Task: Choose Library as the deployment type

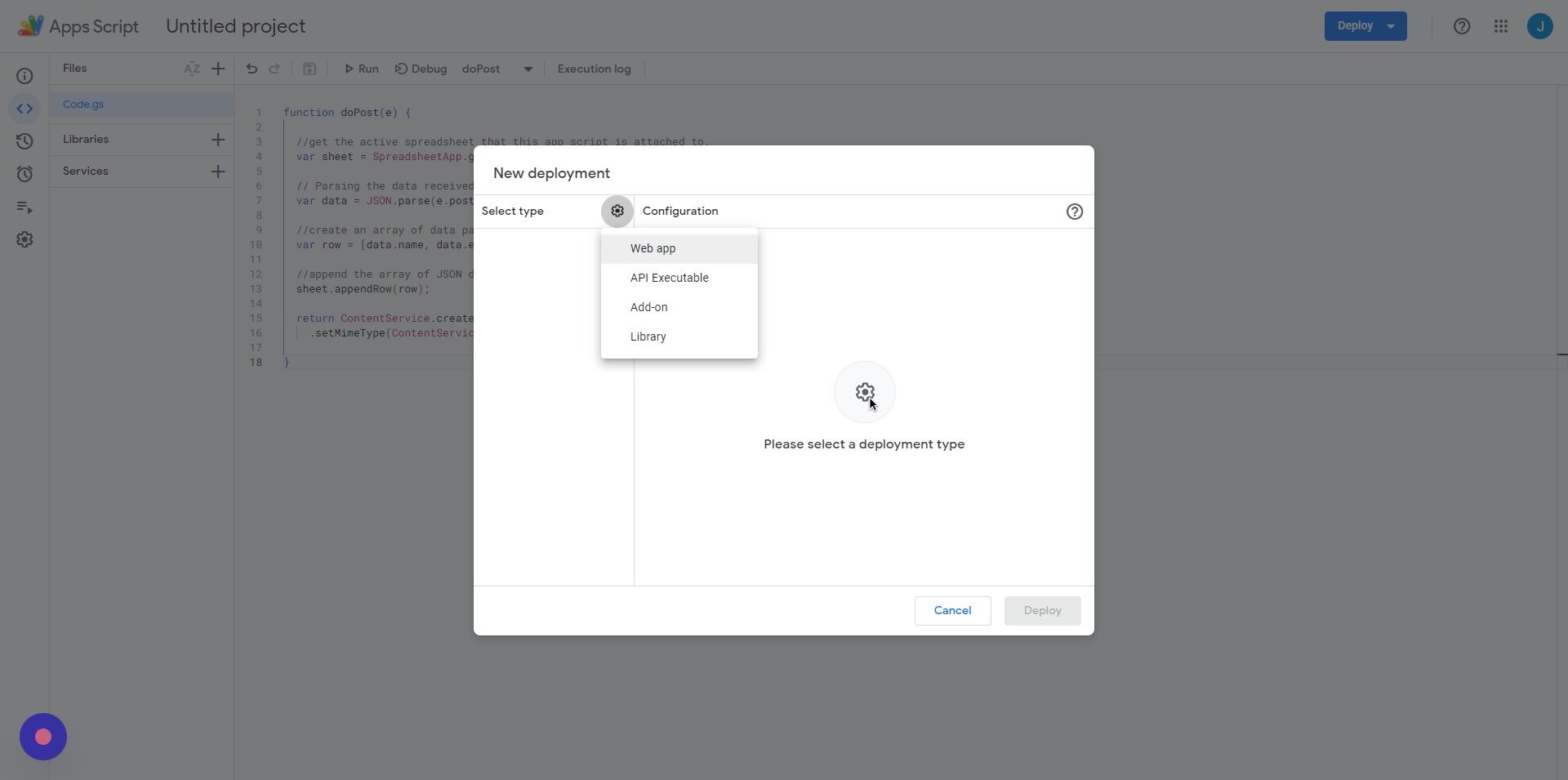Action: [x=648, y=337]
